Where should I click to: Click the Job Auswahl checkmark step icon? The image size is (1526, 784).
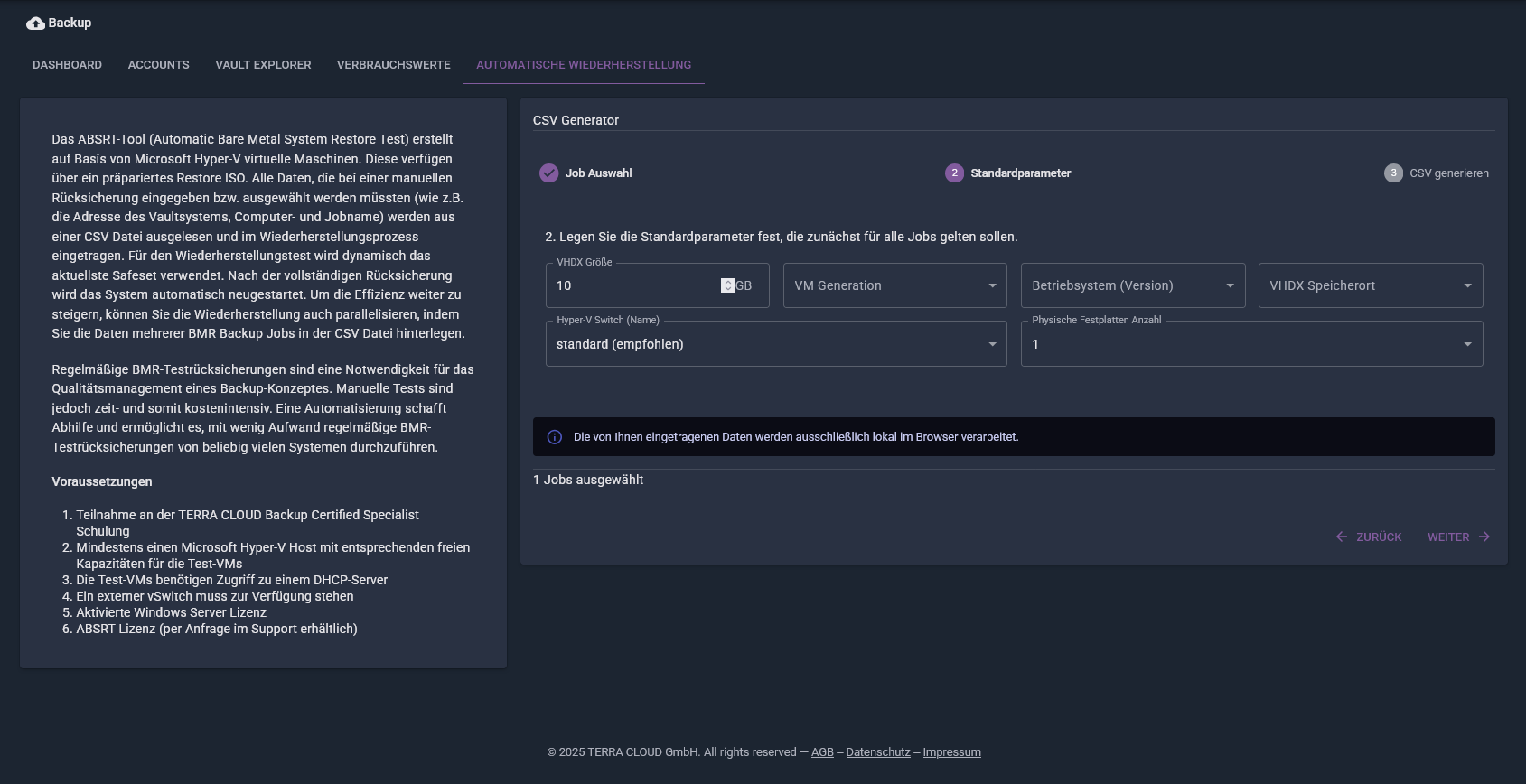click(x=549, y=173)
